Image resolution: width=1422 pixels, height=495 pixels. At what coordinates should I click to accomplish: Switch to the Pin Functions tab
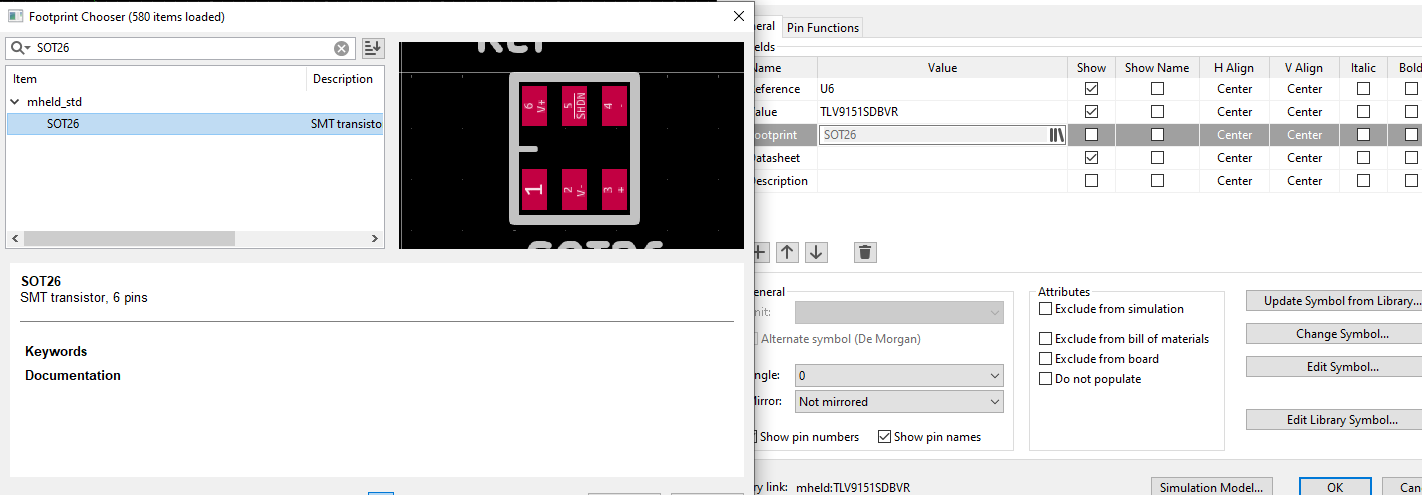click(822, 27)
